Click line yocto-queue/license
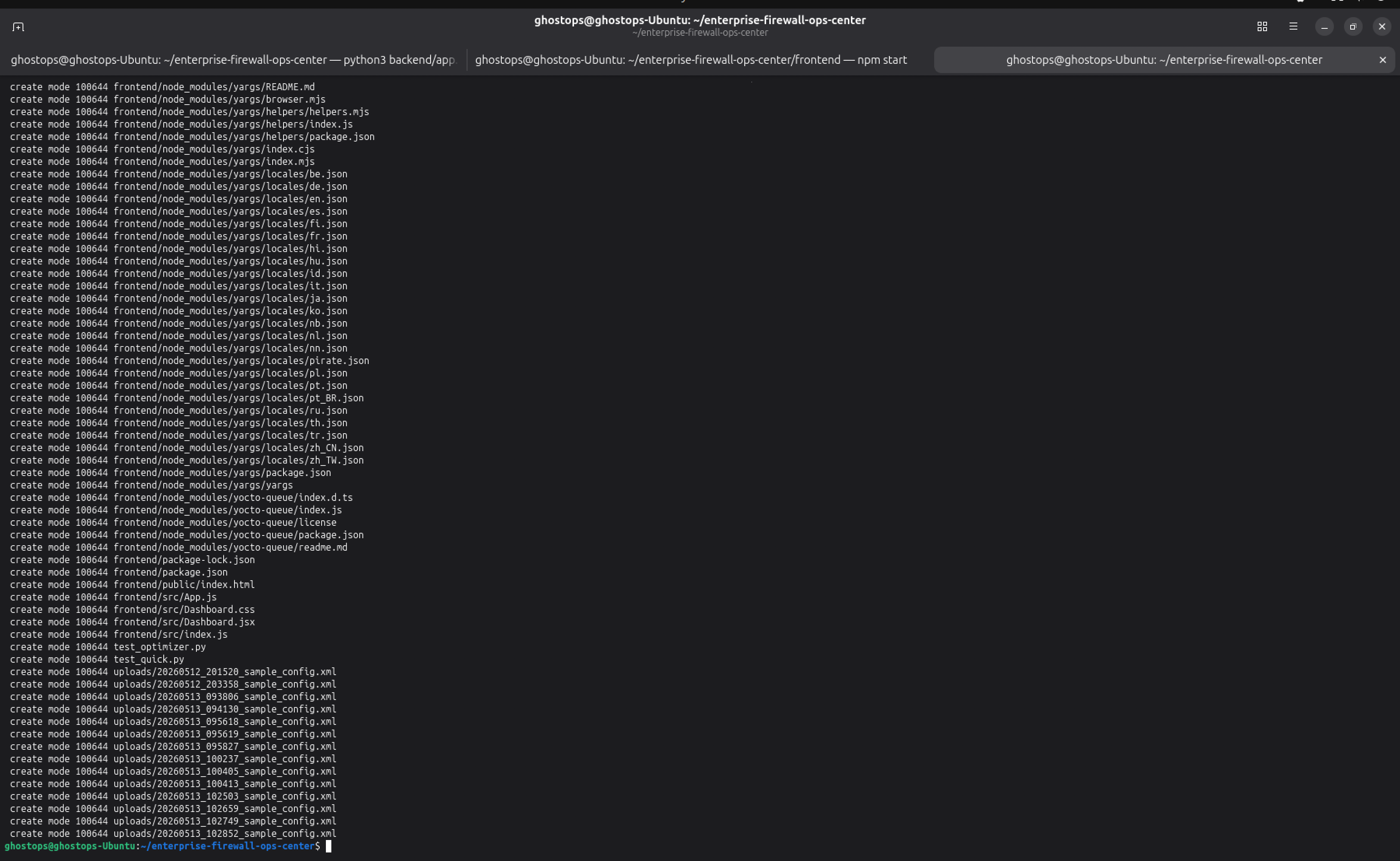The height and width of the screenshot is (861, 1400). point(173,523)
